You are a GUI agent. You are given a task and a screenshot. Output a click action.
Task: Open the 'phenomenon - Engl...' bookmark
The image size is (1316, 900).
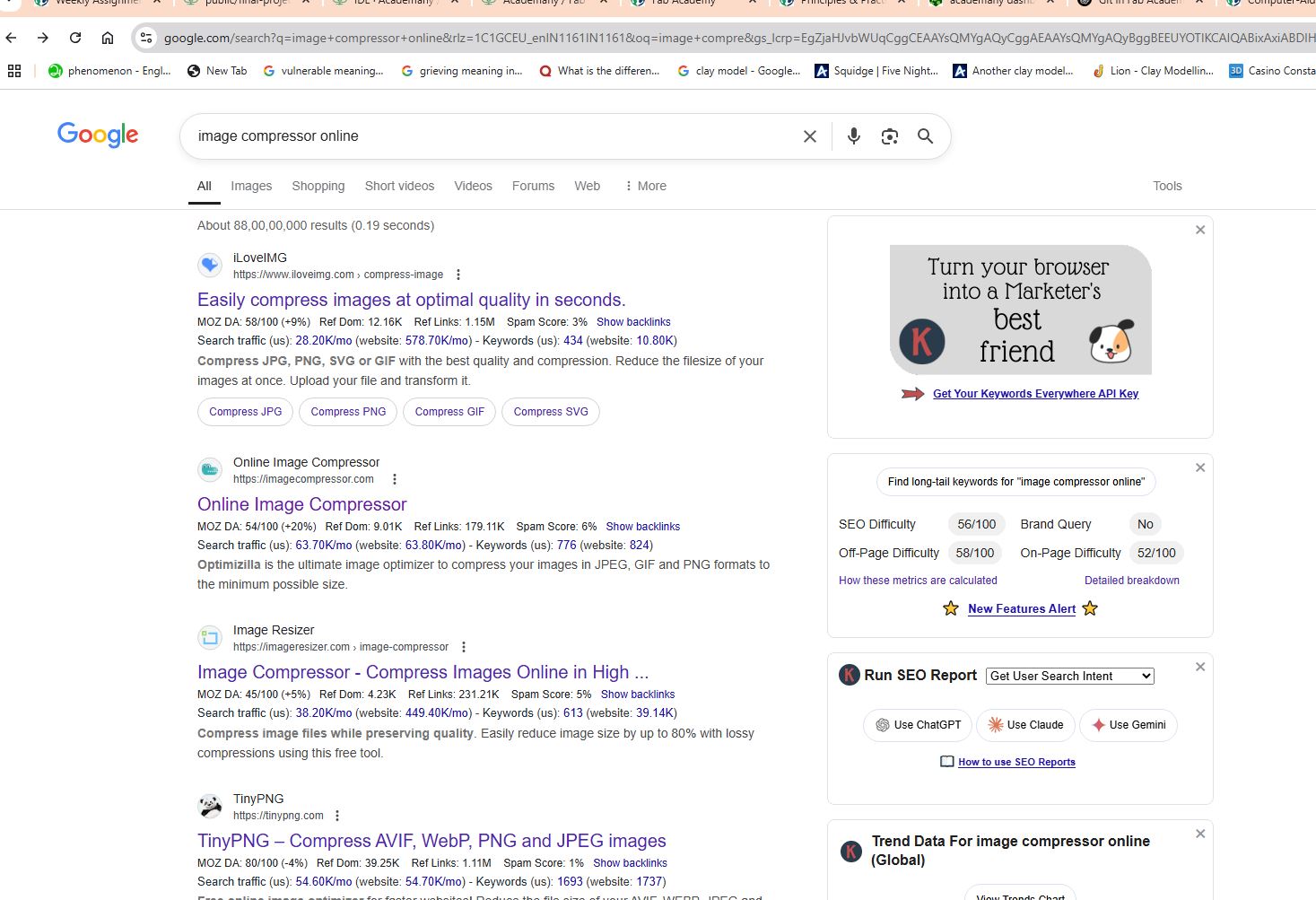109,71
